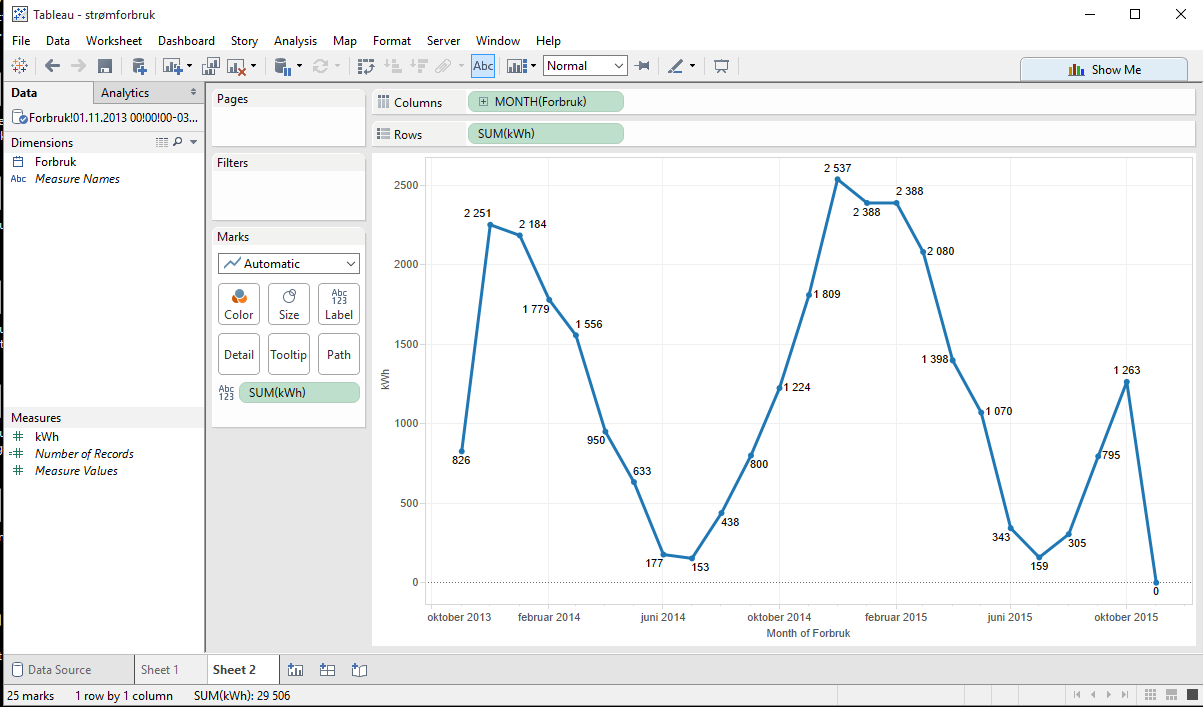Click the SUM(kWh) pill on Rows shelf
Screen dimensions: 1203x707
tap(545, 134)
